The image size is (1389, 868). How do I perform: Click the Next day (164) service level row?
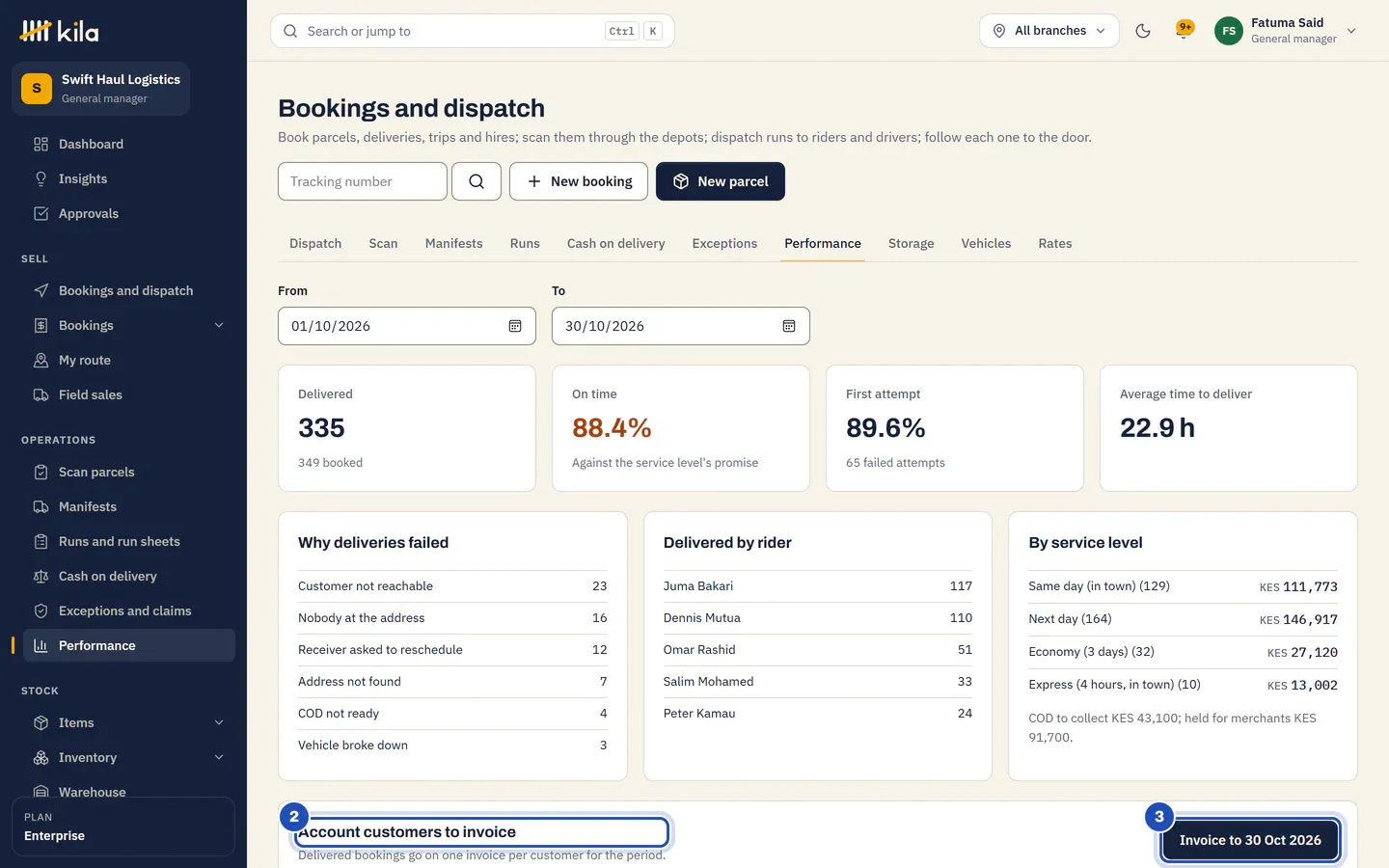pyautogui.click(x=1183, y=619)
